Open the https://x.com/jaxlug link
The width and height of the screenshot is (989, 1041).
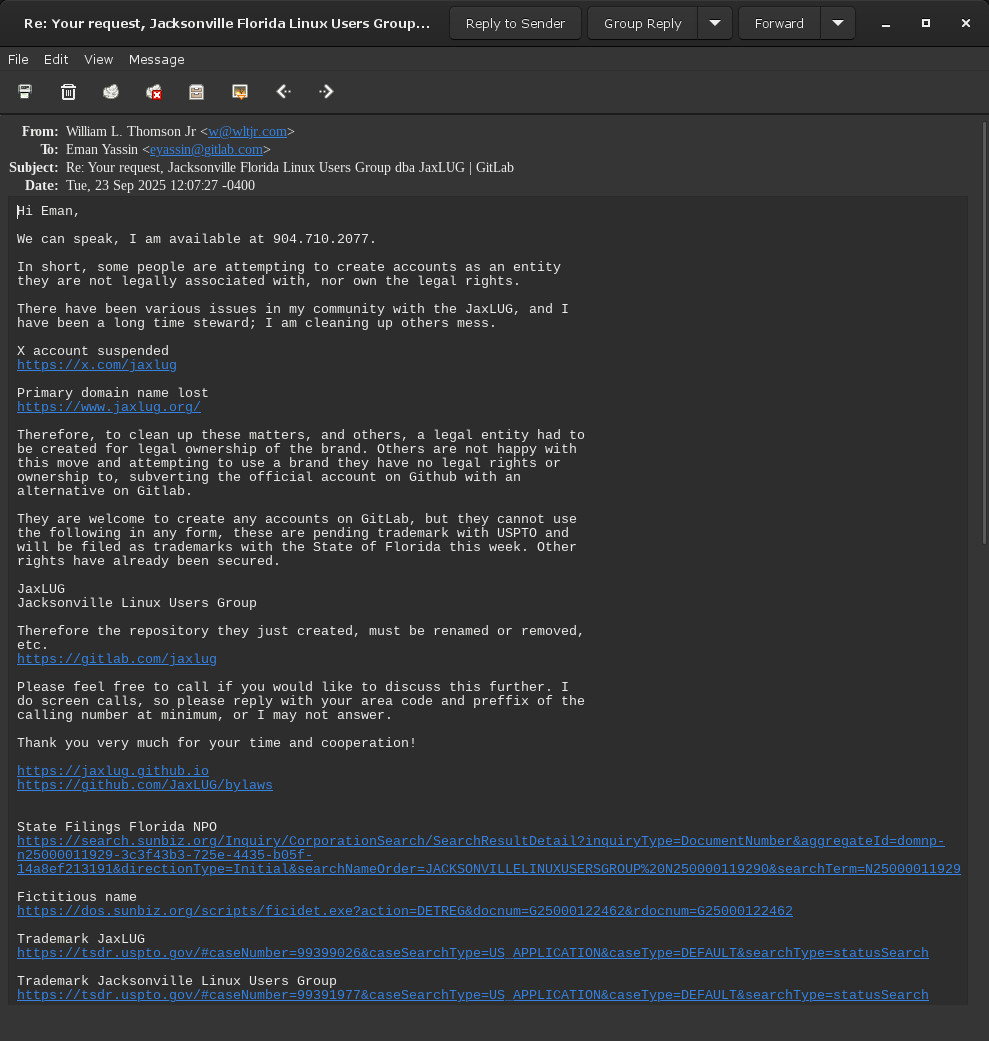[x=97, y=365]
